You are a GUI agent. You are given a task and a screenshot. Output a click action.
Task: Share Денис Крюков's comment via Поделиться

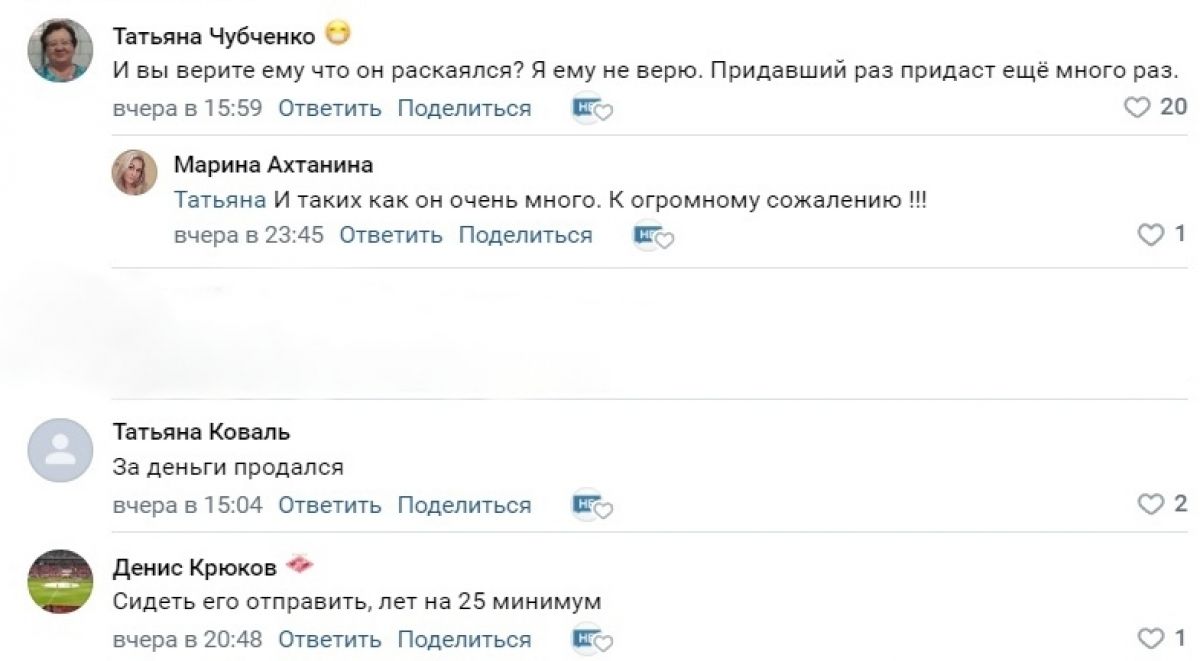click(464, 639)
